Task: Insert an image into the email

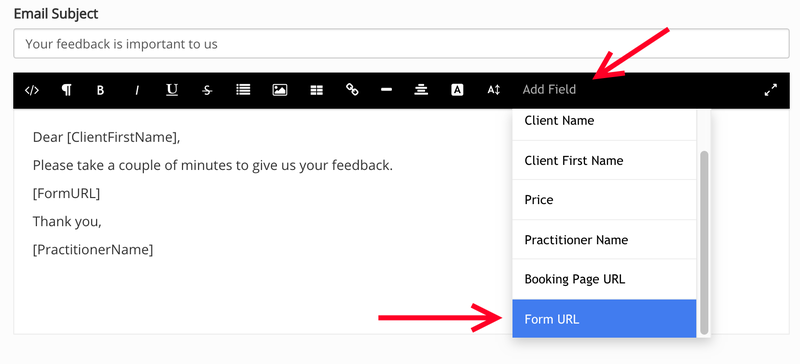Action: pos(280,90)
